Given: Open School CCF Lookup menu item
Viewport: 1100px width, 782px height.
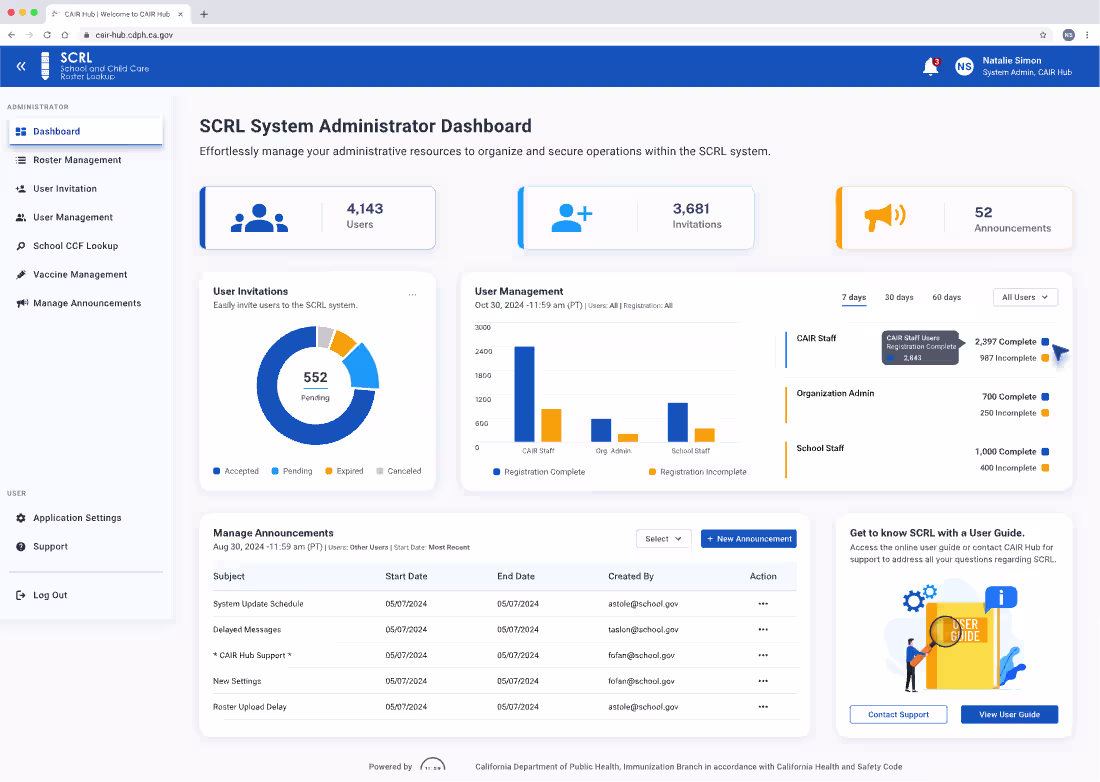Looking at the screenshot, I should [86, 246].
